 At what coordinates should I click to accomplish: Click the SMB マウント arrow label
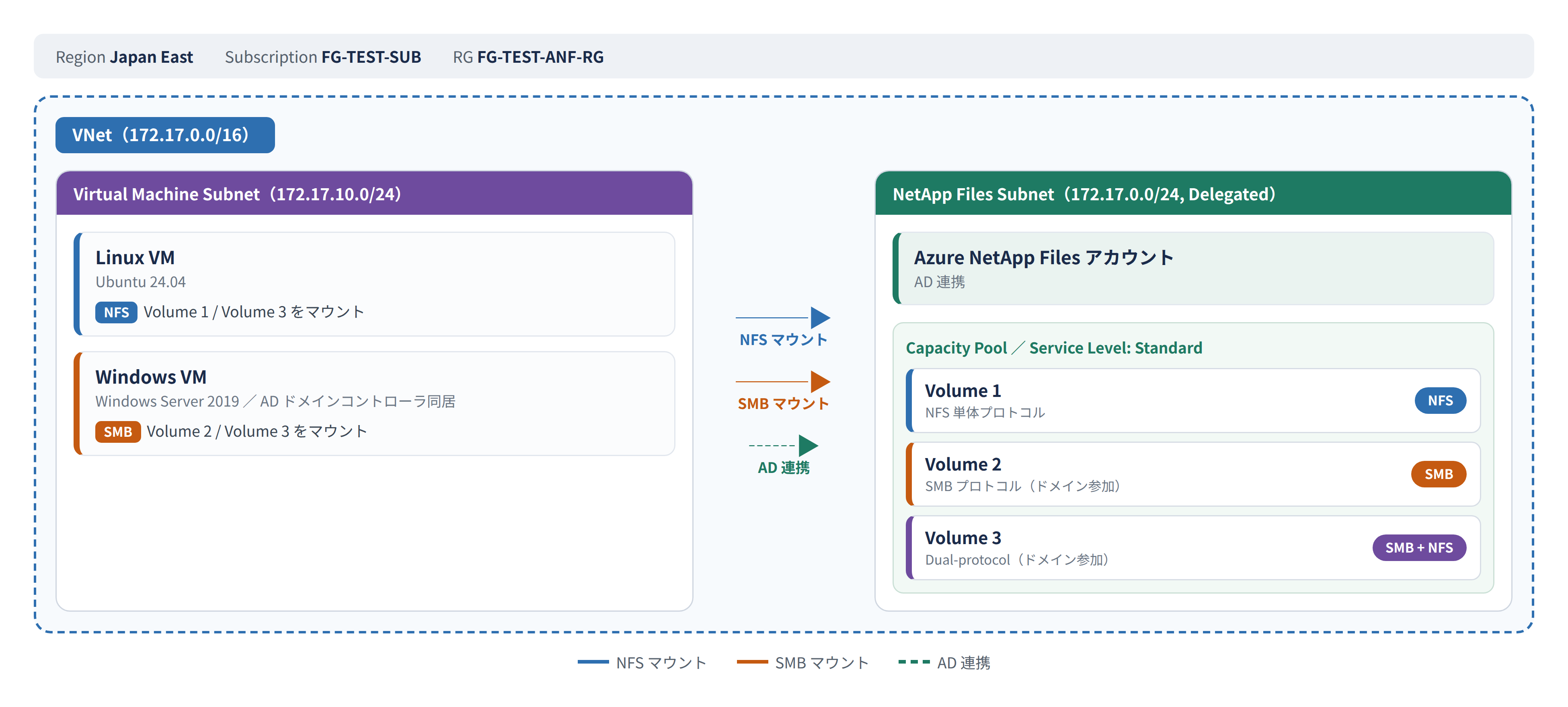[783, 404]
